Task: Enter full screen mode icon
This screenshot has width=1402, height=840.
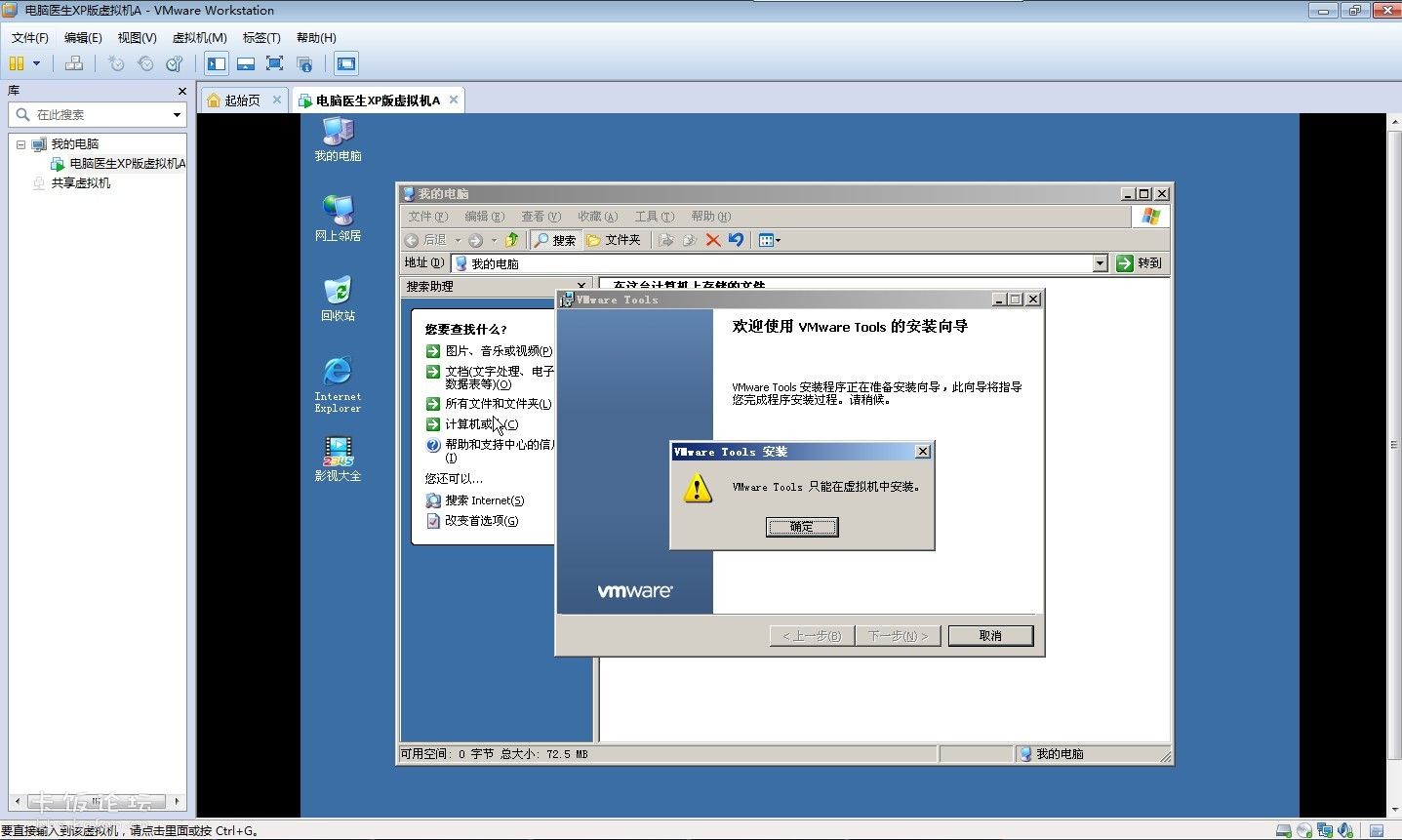Action: click(x=275, y=63)
